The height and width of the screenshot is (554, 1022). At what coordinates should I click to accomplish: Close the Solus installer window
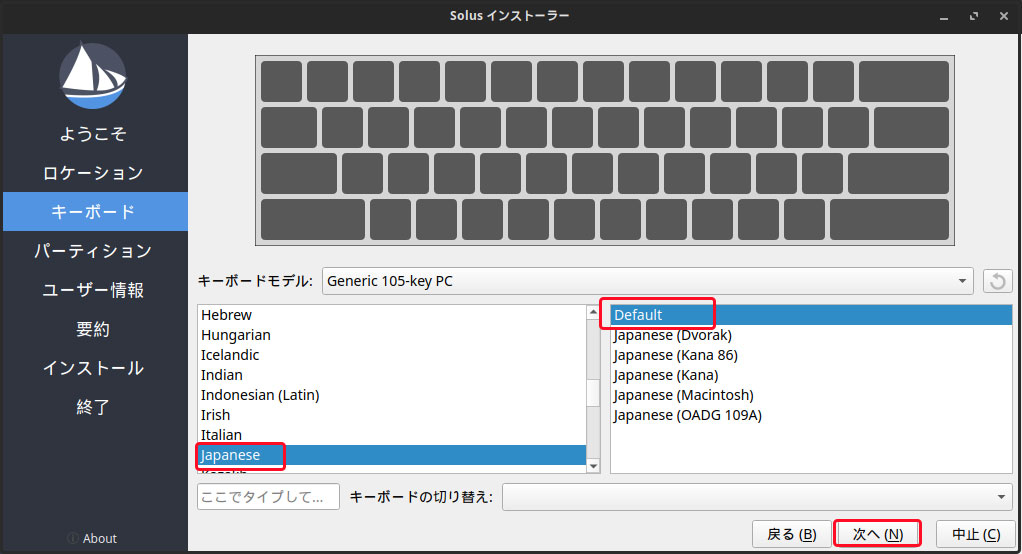(1002, 16)
